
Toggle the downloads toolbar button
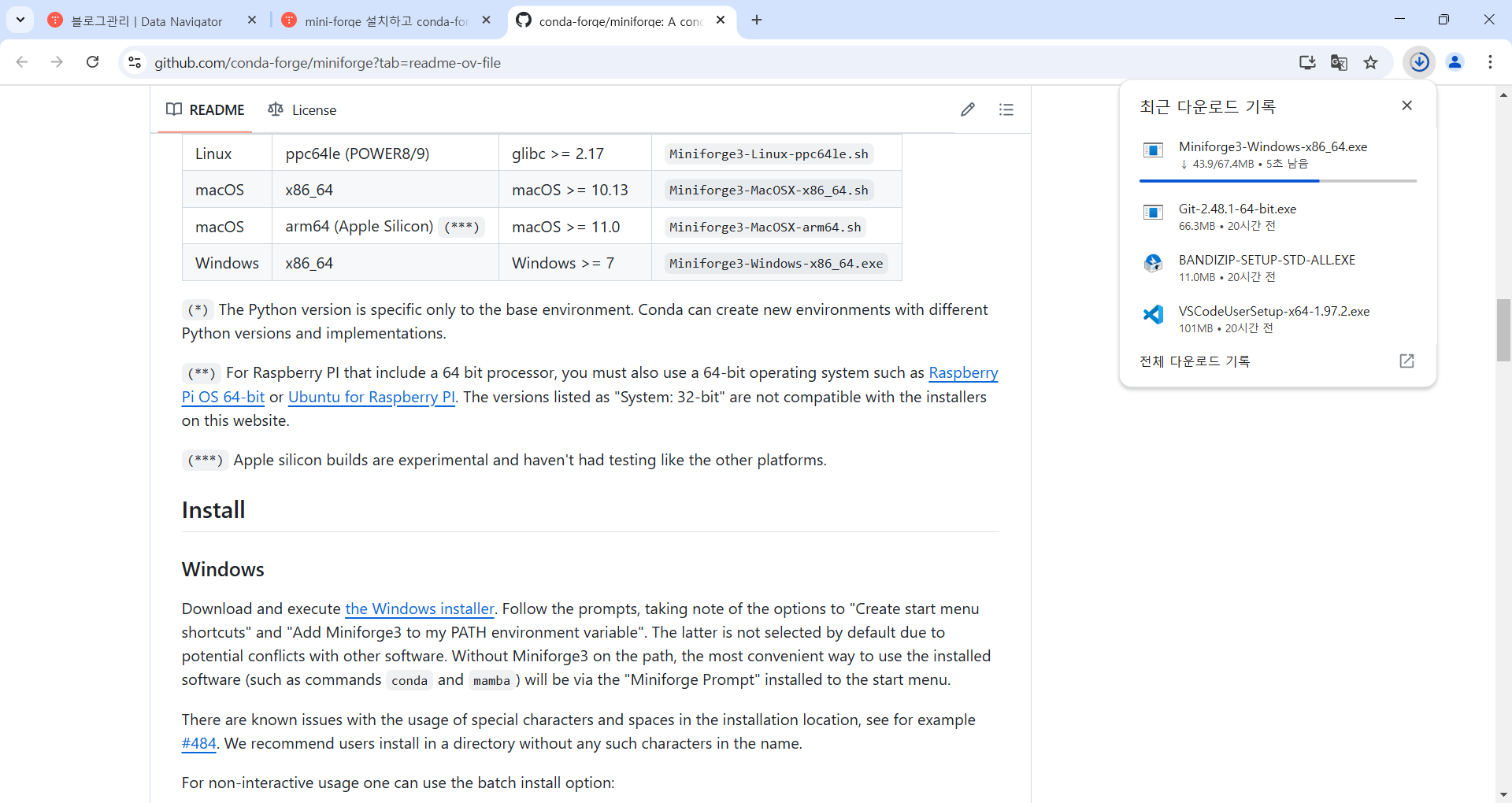(1420, 62)
